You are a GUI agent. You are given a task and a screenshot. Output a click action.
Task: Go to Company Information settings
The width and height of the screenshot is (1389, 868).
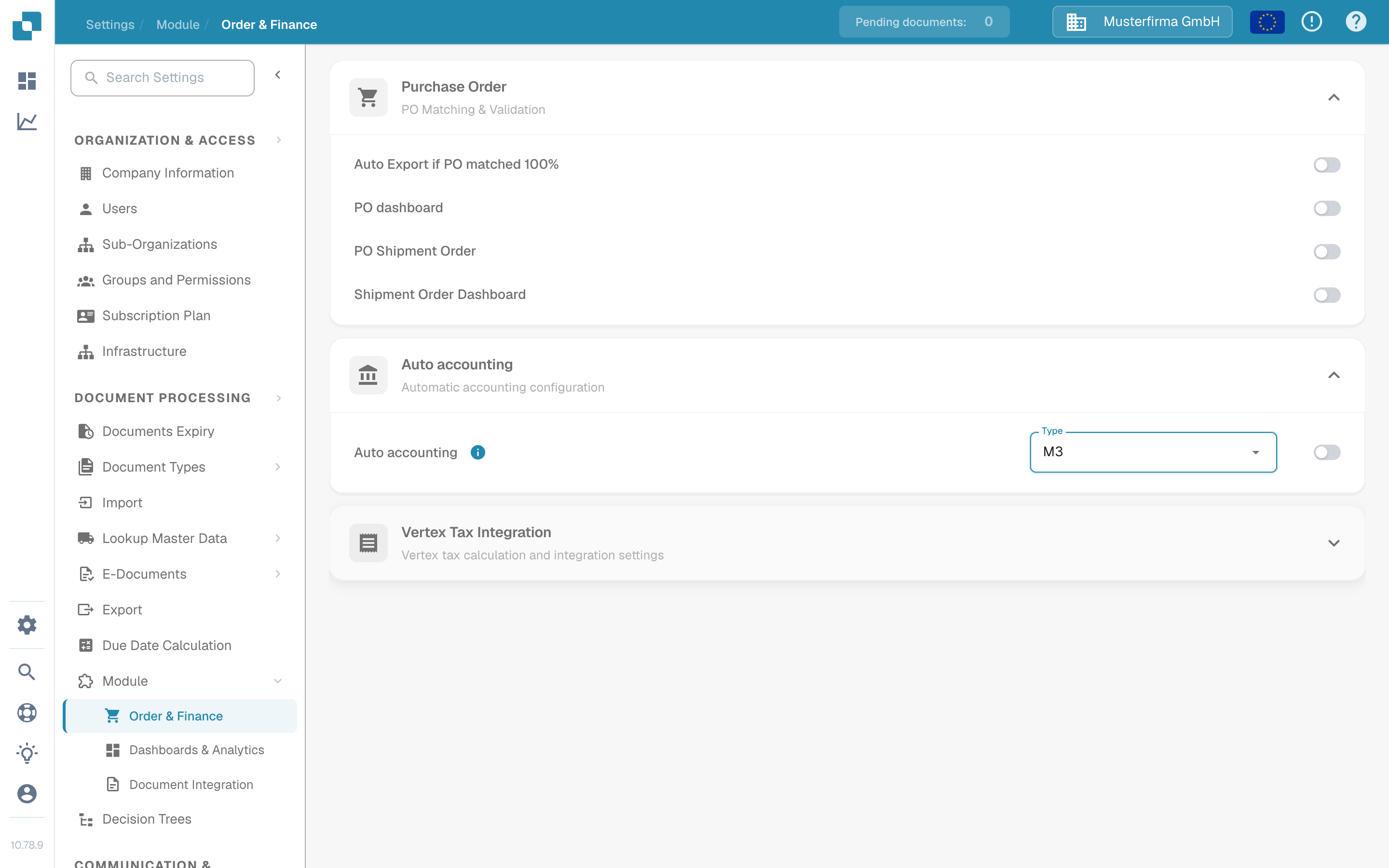click(180, 173)
